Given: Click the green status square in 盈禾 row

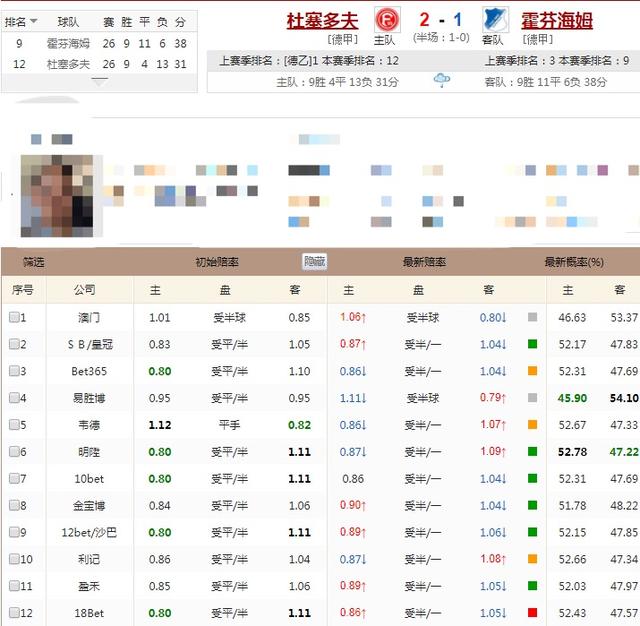Looking at the screenshot, I should 533,586.
